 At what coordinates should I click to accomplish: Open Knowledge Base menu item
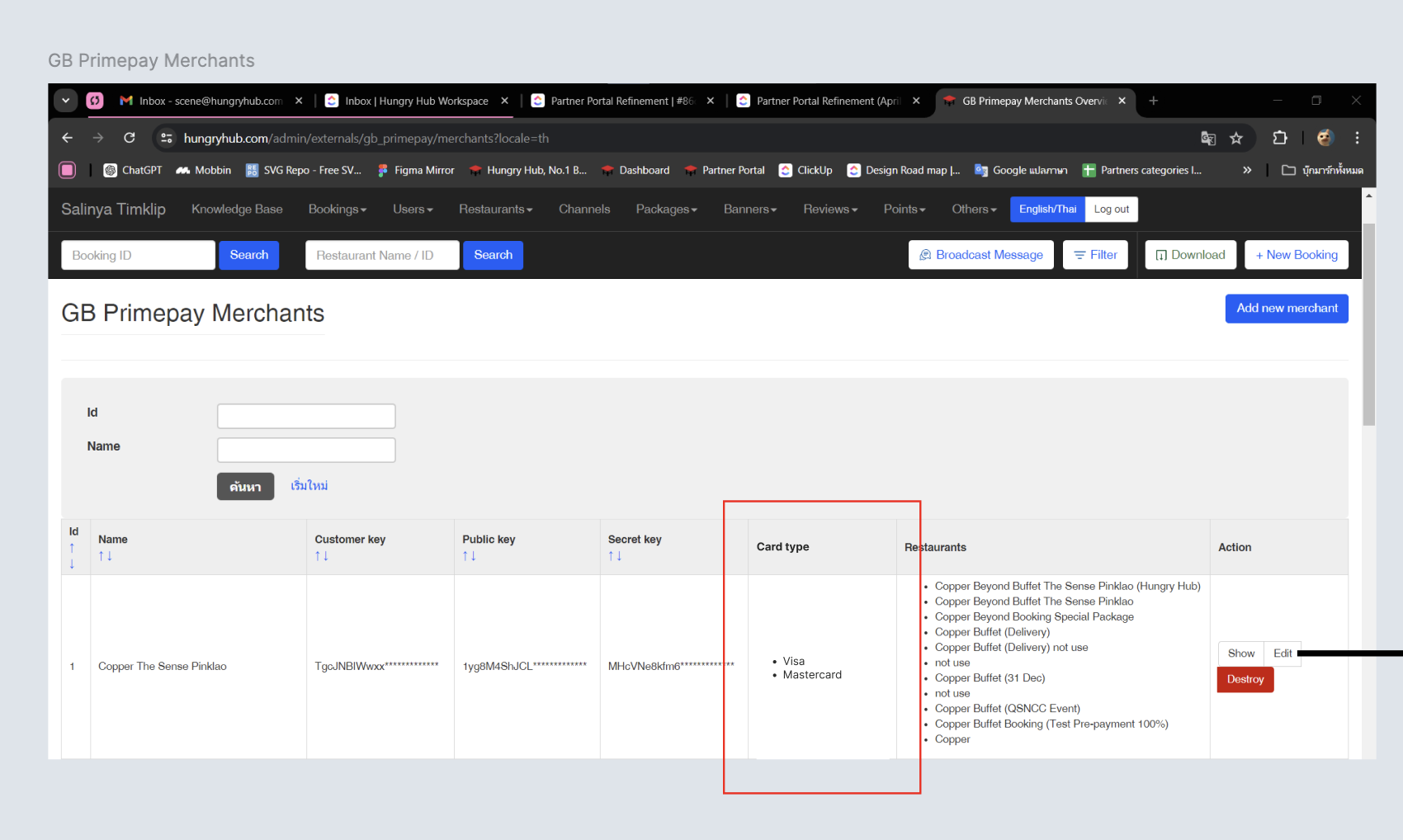(x=237, y=210)
